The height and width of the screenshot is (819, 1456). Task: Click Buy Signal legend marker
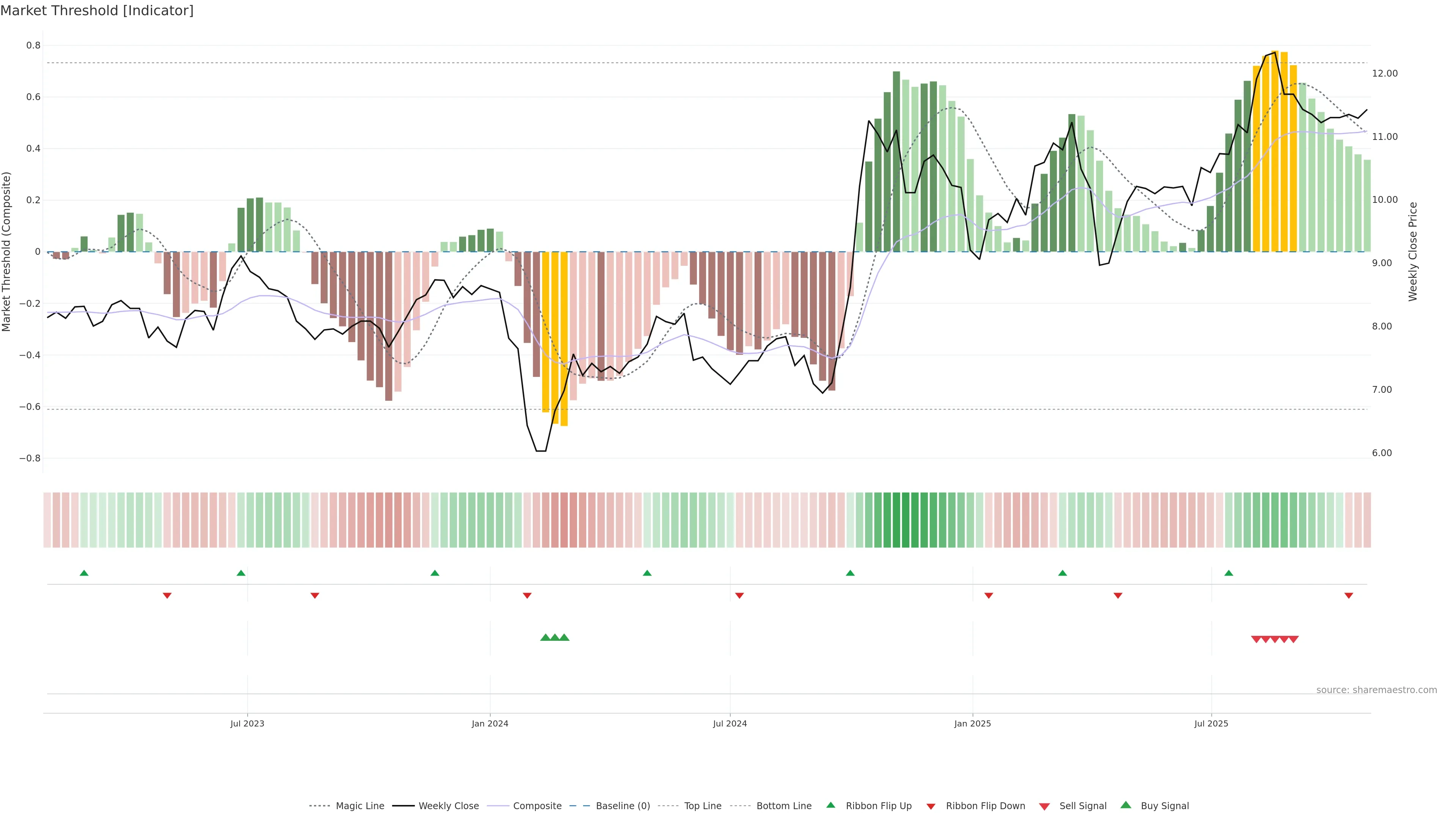point(1126,805)
